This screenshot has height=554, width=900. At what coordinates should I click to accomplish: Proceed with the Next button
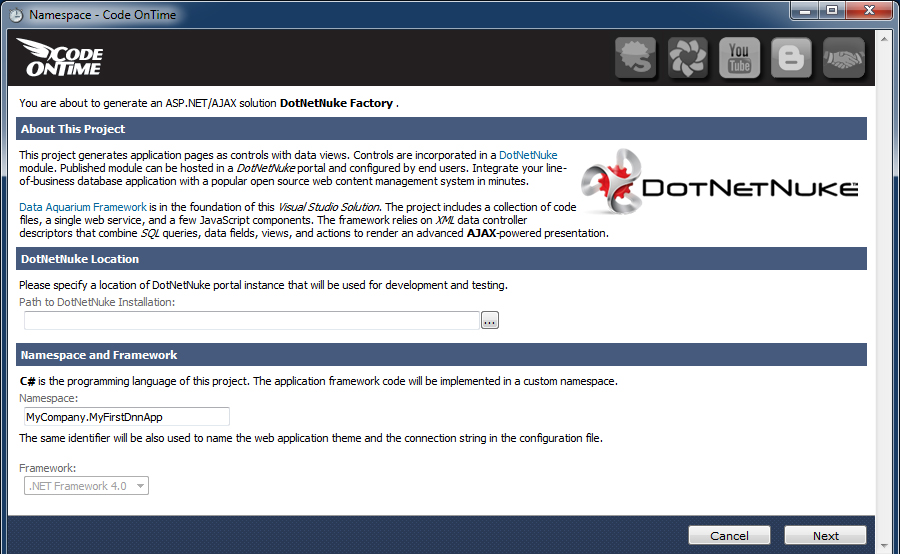[825, 536]
